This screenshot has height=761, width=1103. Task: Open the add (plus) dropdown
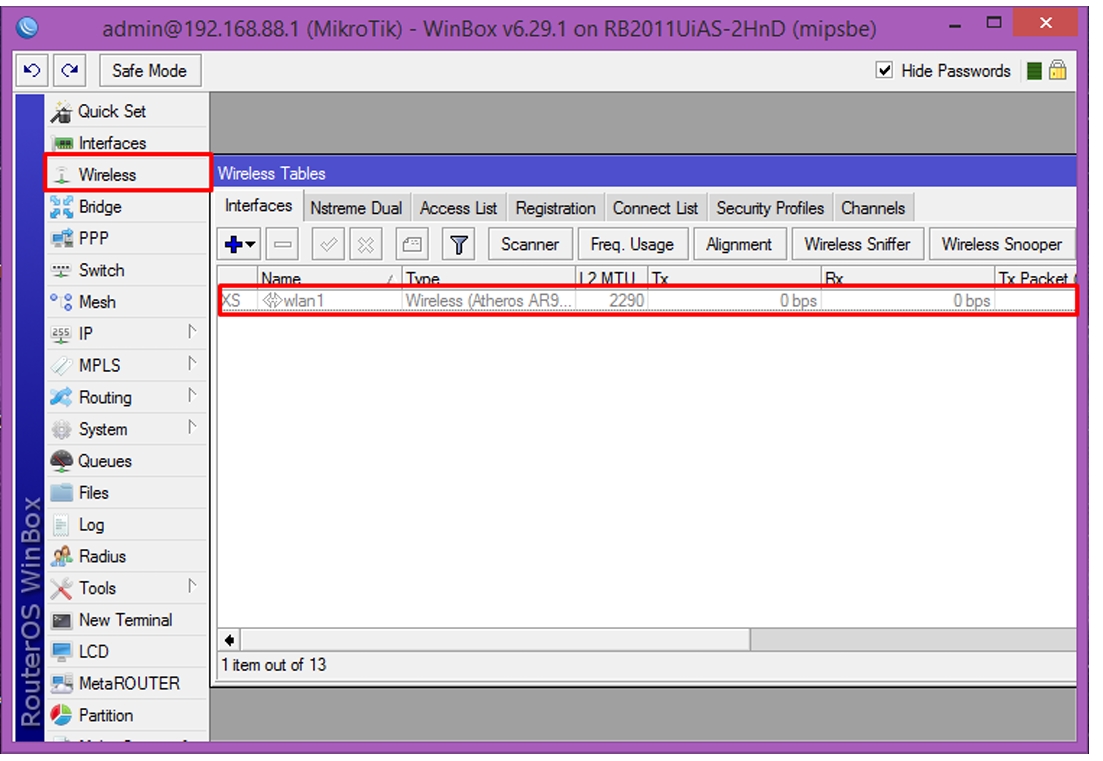[239, 245]
